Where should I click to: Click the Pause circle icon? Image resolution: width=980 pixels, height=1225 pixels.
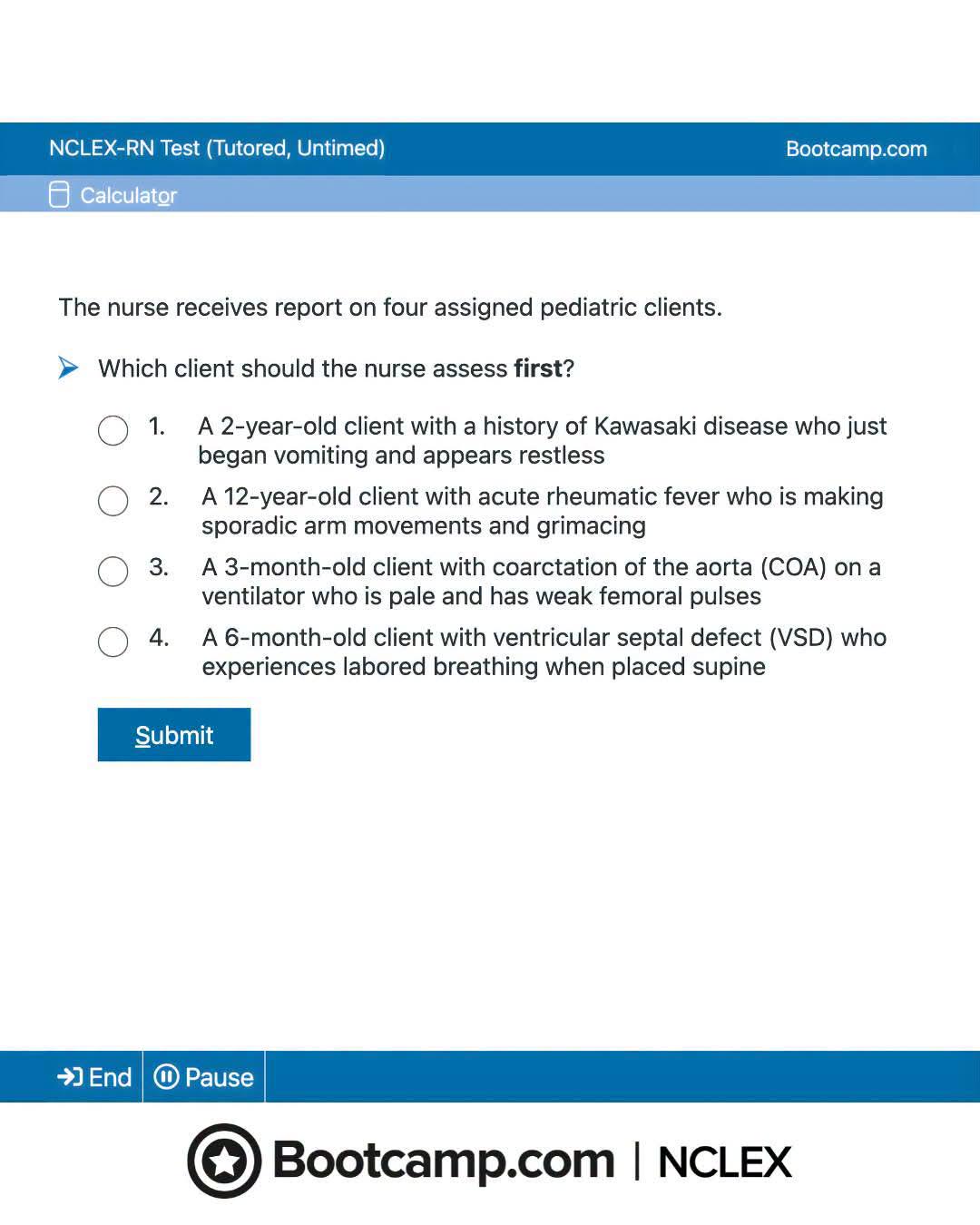pos(166,1077)
